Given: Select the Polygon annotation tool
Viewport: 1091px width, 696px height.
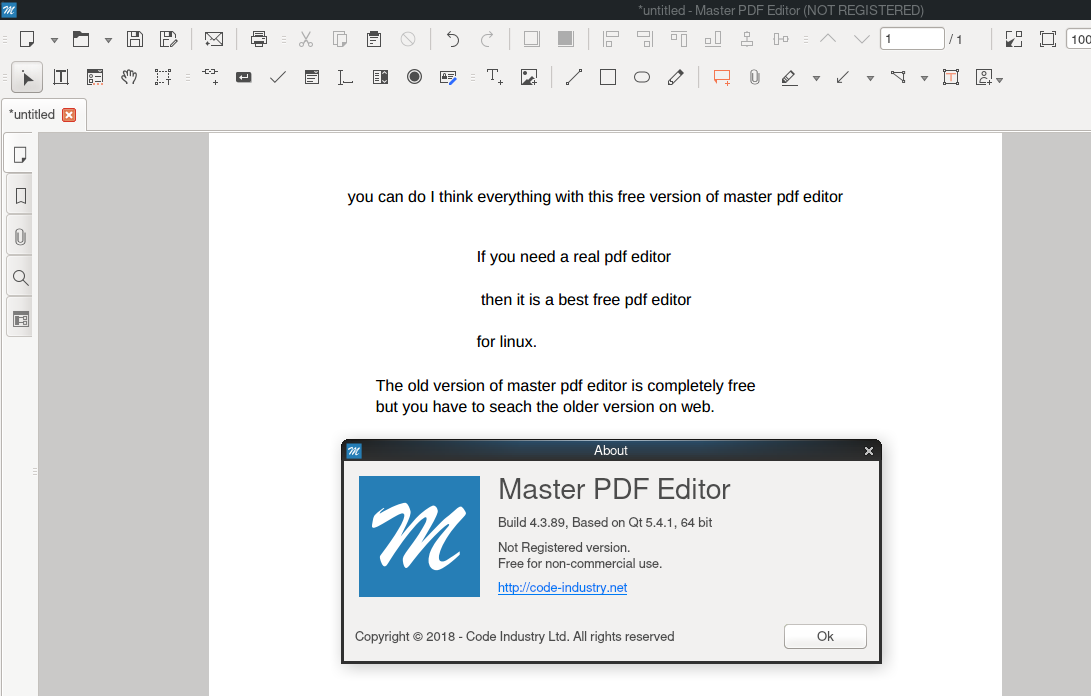Looking at the screenshot, I should click(898, 77).
